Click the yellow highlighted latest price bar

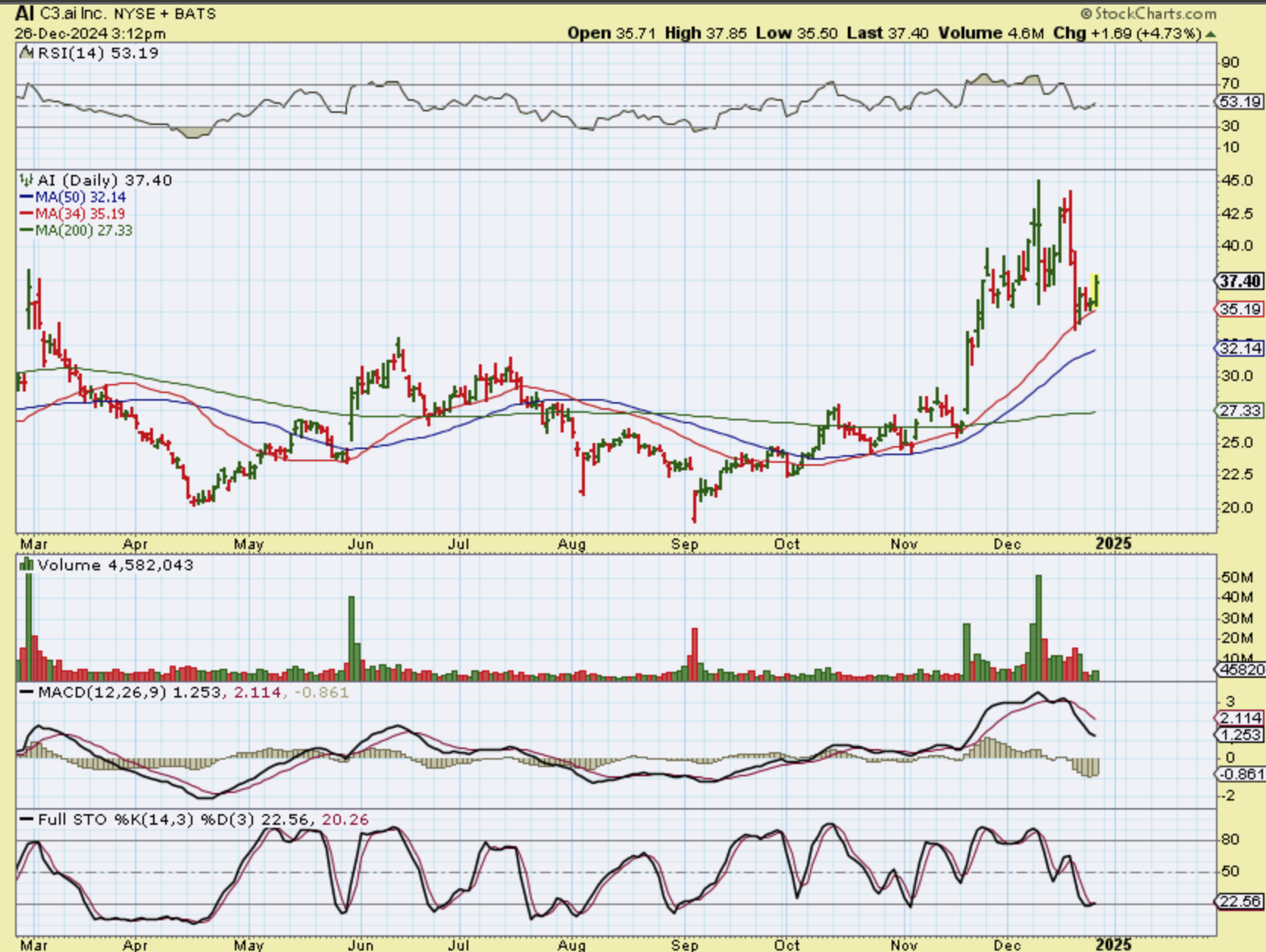[1096, 291]
